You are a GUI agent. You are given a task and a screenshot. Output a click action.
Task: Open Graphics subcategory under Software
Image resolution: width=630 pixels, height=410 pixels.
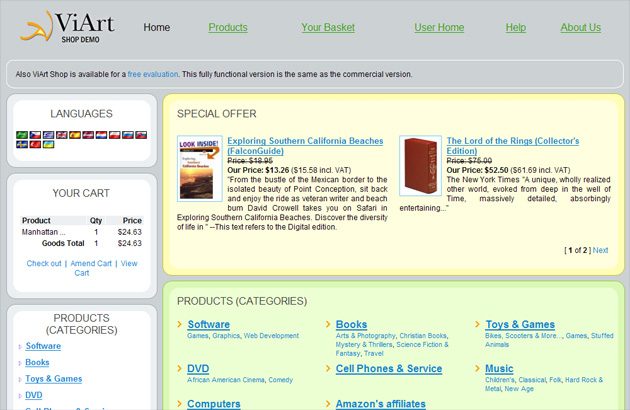[x=226, y=336]
